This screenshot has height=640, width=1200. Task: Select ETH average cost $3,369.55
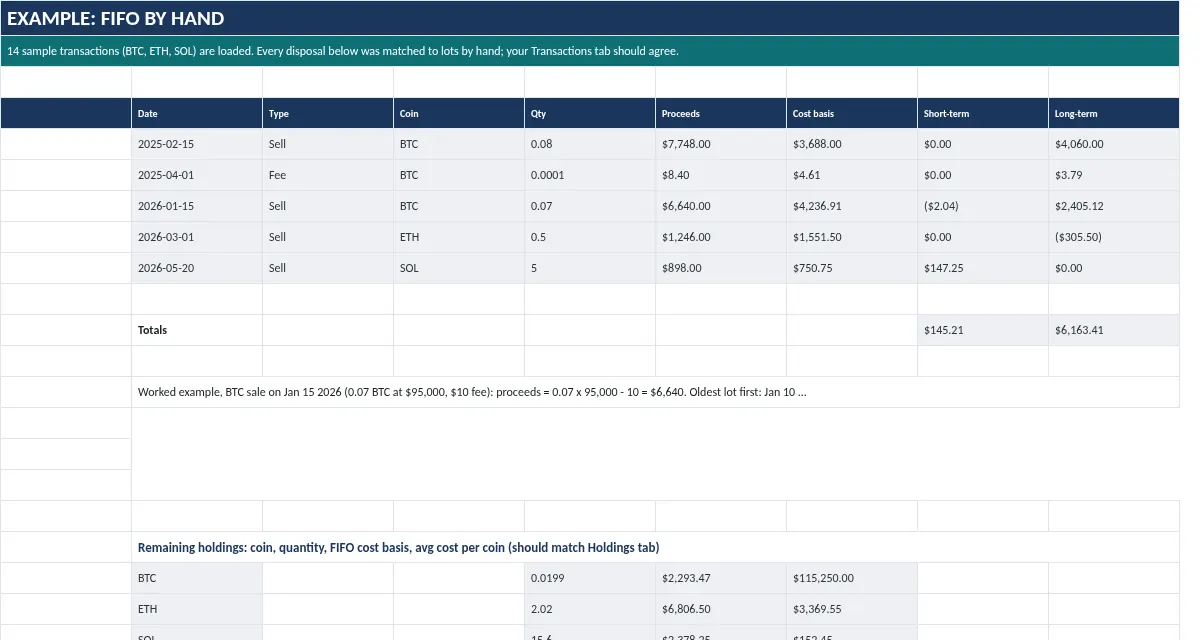click(x=852, y=609)
